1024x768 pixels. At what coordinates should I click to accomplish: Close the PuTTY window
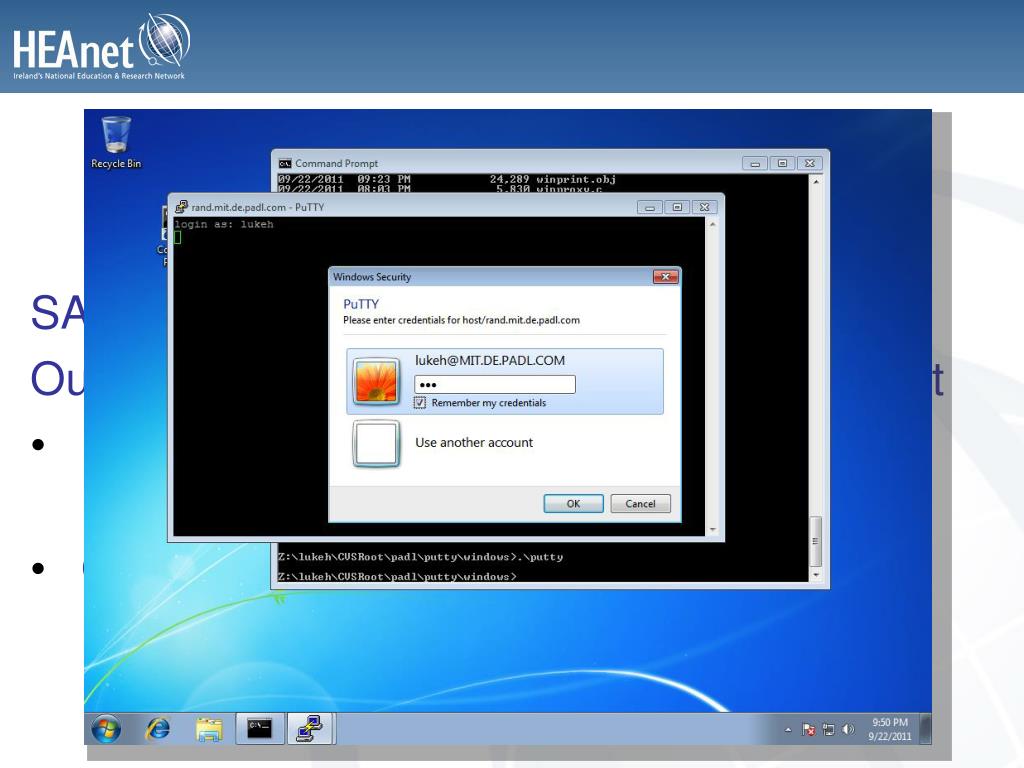click(705, 207)
